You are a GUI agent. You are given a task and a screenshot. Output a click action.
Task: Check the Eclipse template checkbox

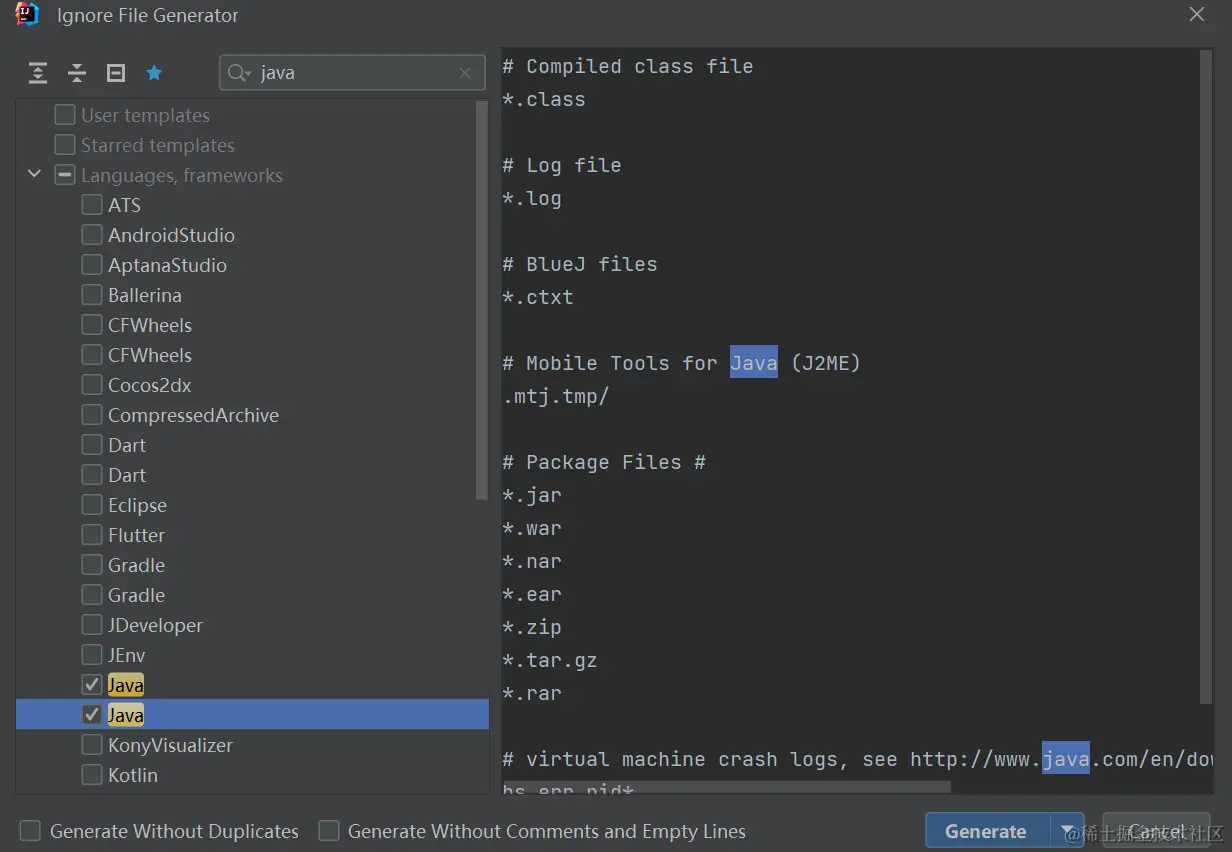[92, 505]
